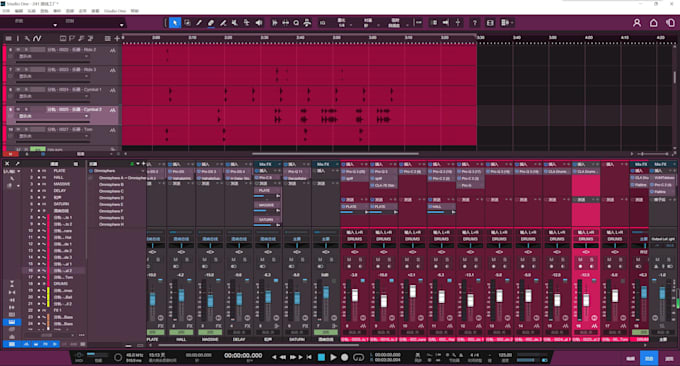The width and height of the screenshot is (680, 366).
Task: Open instrument panel dropdown arrow next to plus
Action: tap(138, 164)
